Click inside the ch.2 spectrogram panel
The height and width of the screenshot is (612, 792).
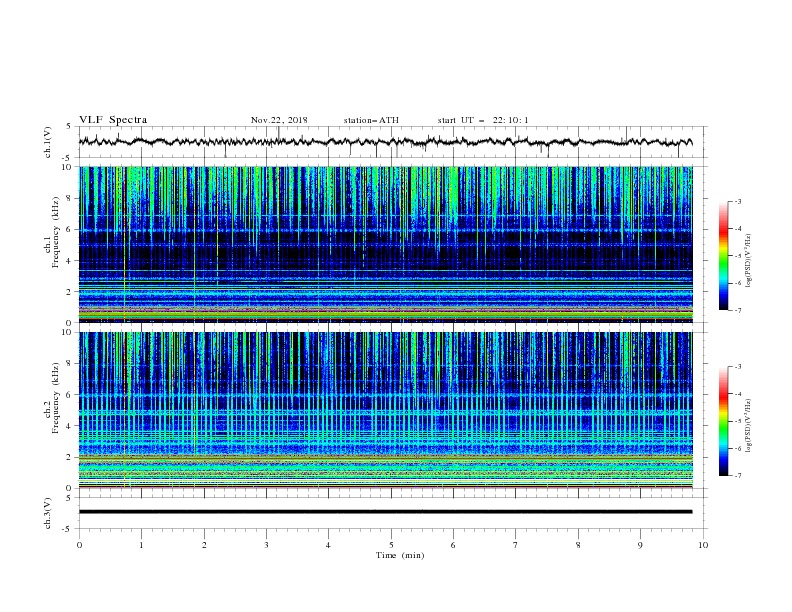click(x=385, y=410)
